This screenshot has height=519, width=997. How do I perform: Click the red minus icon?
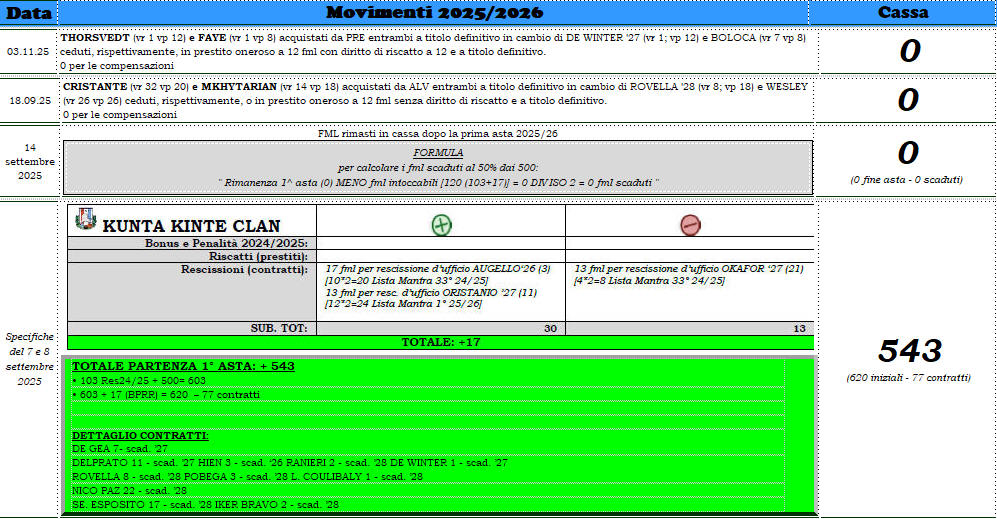pos(690,225)
